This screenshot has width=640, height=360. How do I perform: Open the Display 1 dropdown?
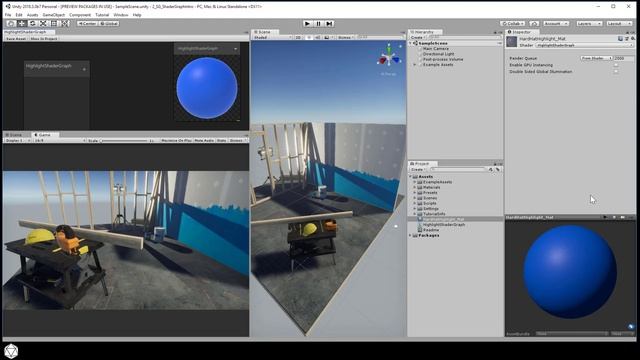point(17,140)
